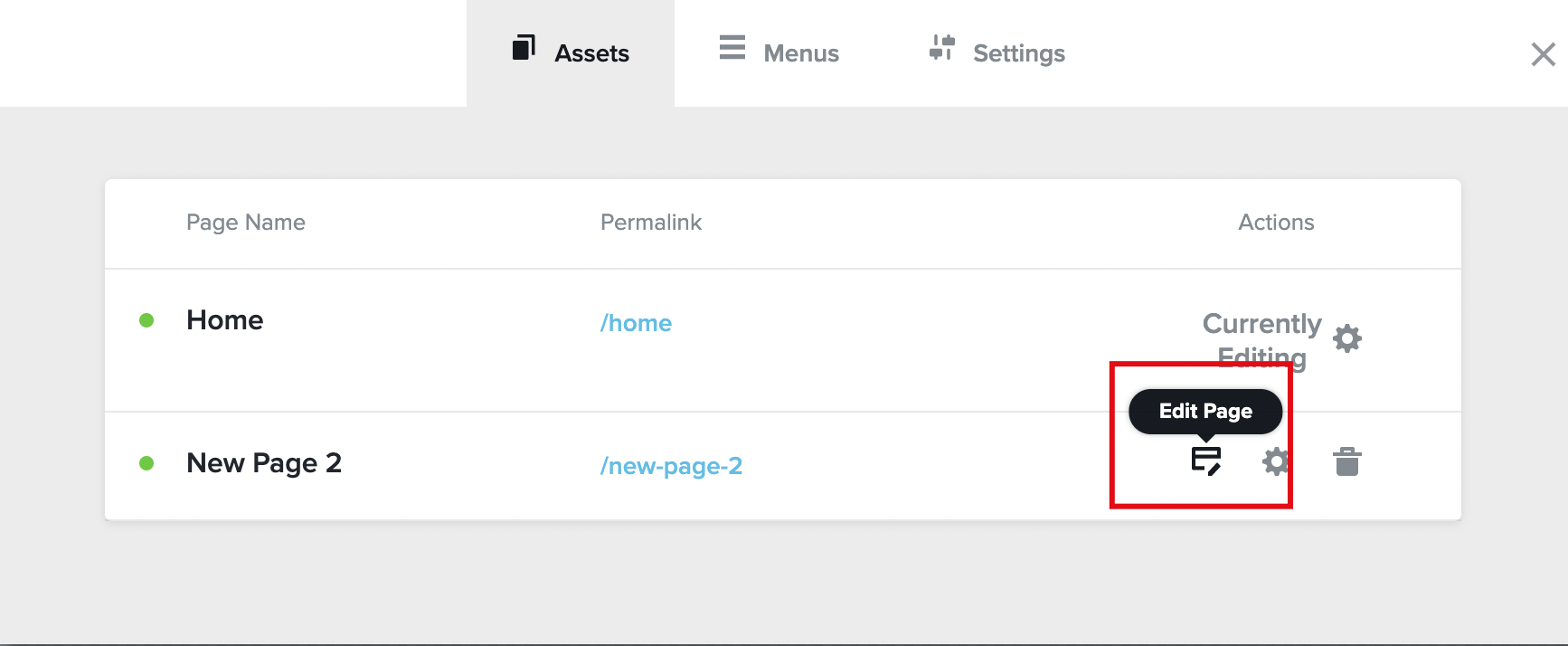This screenshot has height=646, width=1568.
Task: Click the Permalink column header
Action: (x=650, y=223)
